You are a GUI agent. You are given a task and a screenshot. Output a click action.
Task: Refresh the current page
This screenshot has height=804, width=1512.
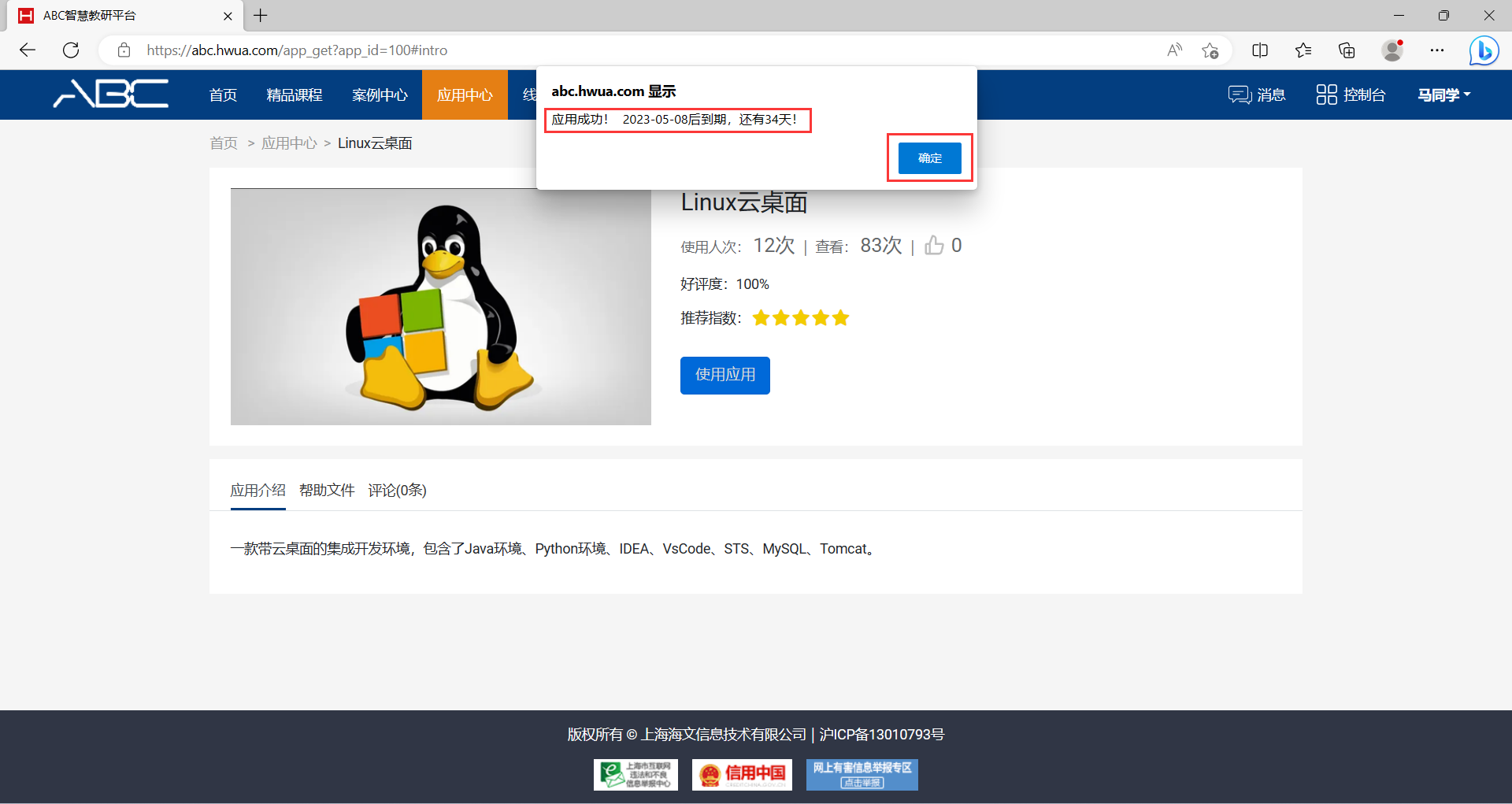pyautogui.click(x=71, y=50)
